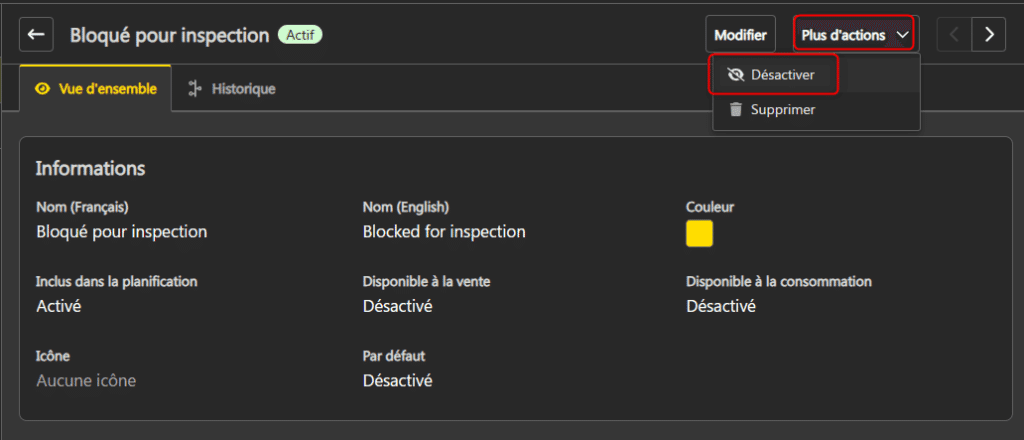Click the green Actif status badge

coord(300,35)
